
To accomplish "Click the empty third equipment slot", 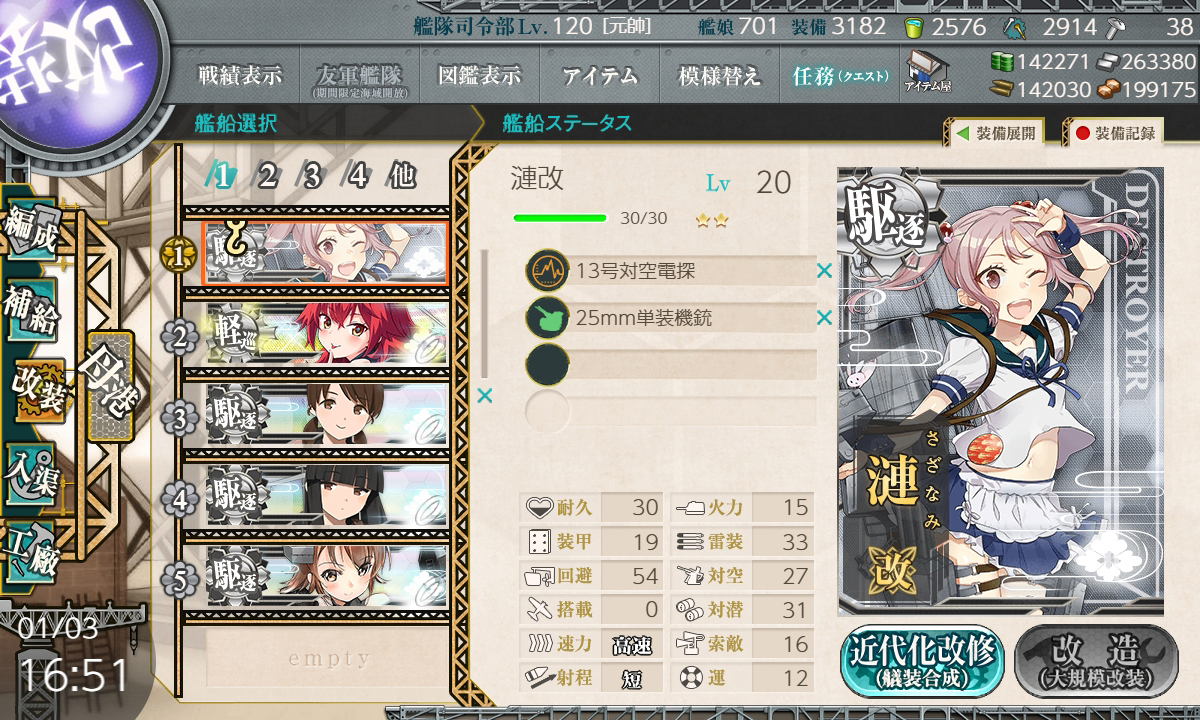I will pyautogui.click(x=671, y=364).
